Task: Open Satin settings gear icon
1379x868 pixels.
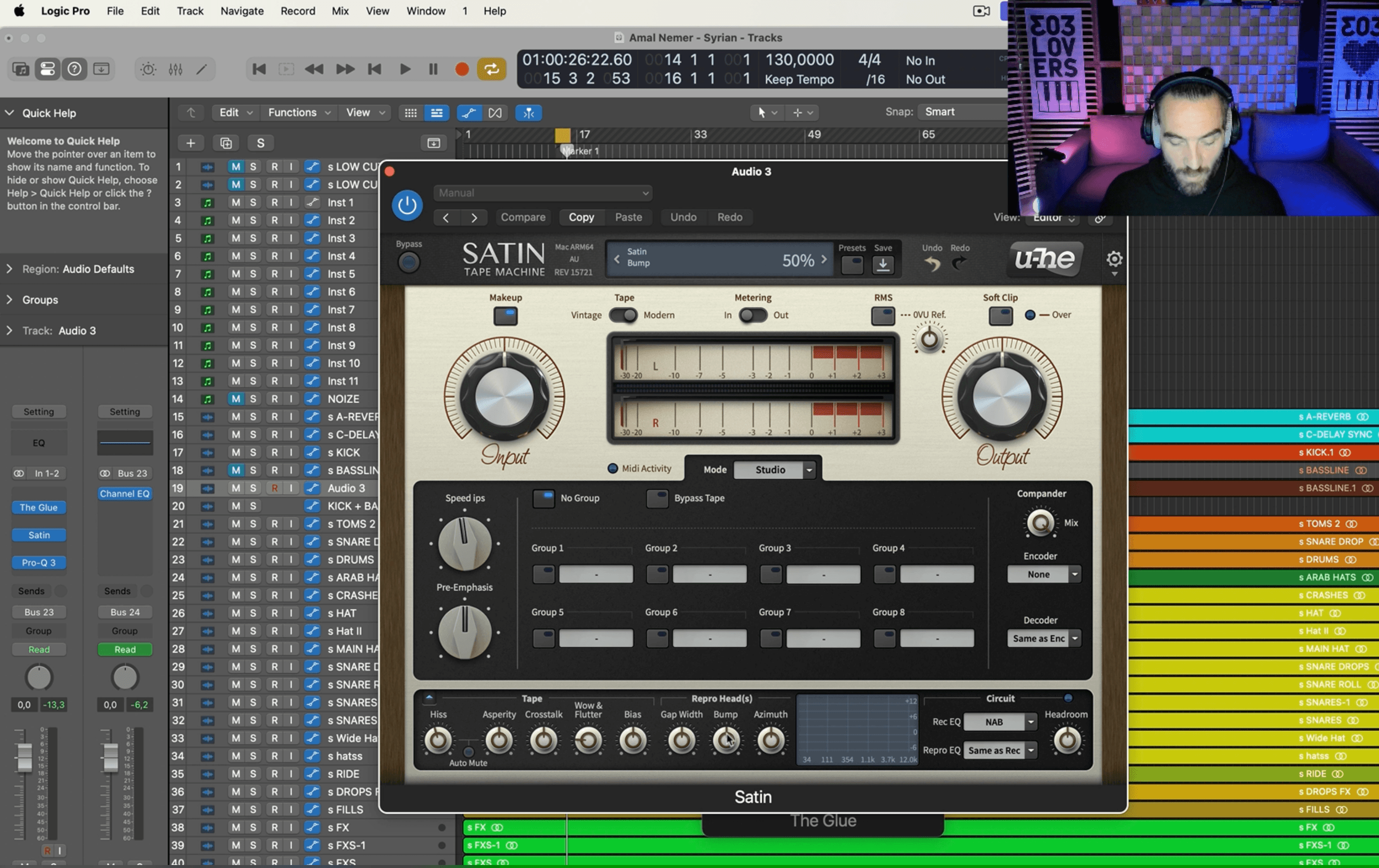Action: (1114, 259)
